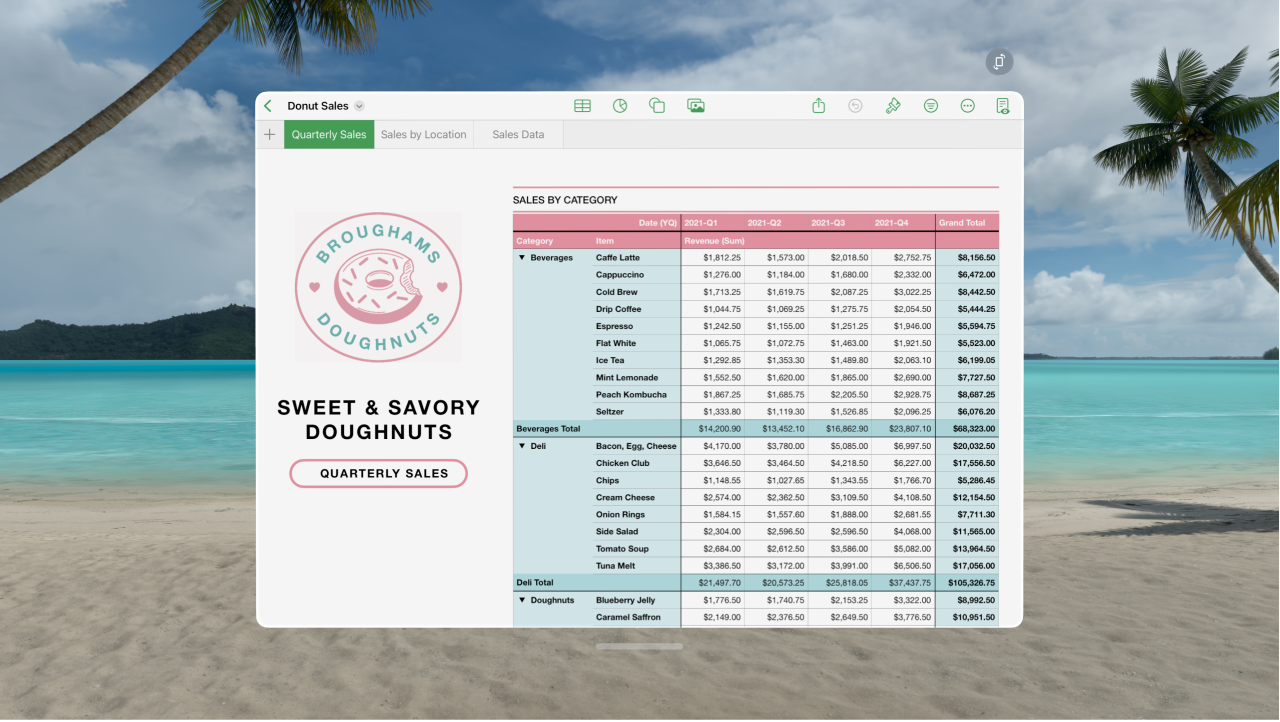This screenshot has width=1280, height=722.
Task: Collapse the Deli category group
Action: (521, 446)
